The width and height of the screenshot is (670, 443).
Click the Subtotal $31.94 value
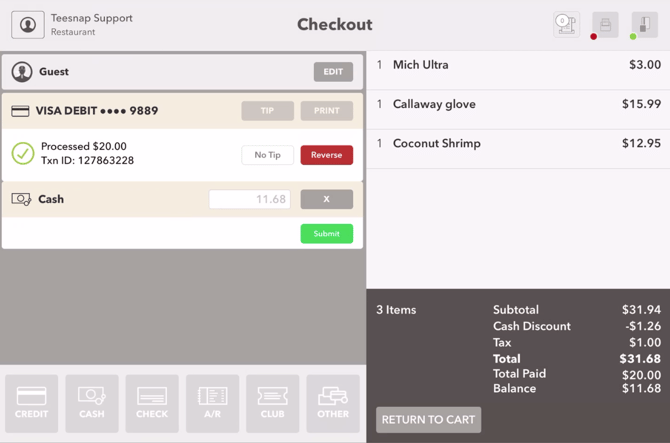[641, 310]
